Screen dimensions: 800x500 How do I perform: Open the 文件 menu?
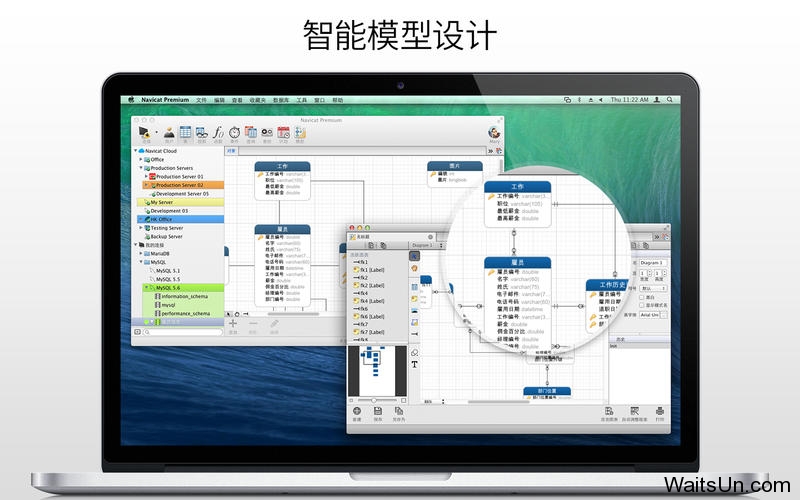click(202, 100)
